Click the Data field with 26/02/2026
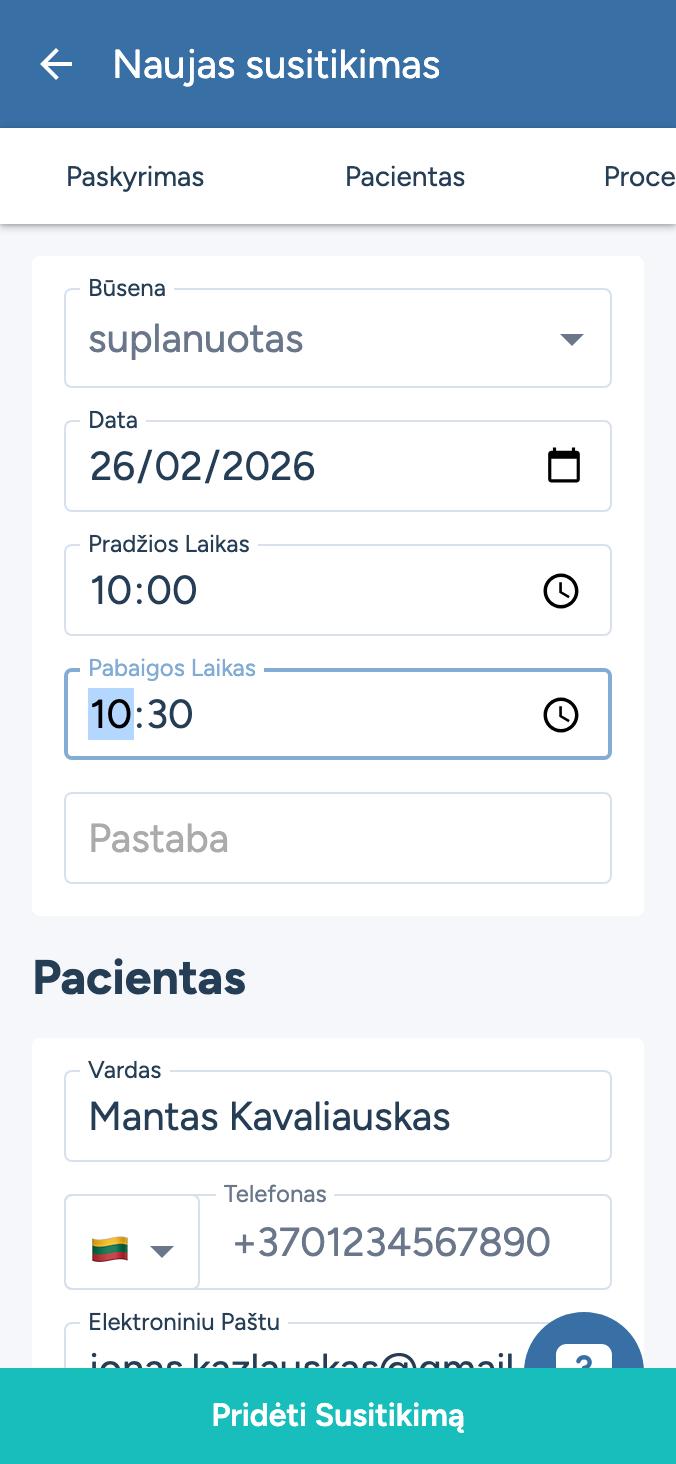 click(300, 467)
